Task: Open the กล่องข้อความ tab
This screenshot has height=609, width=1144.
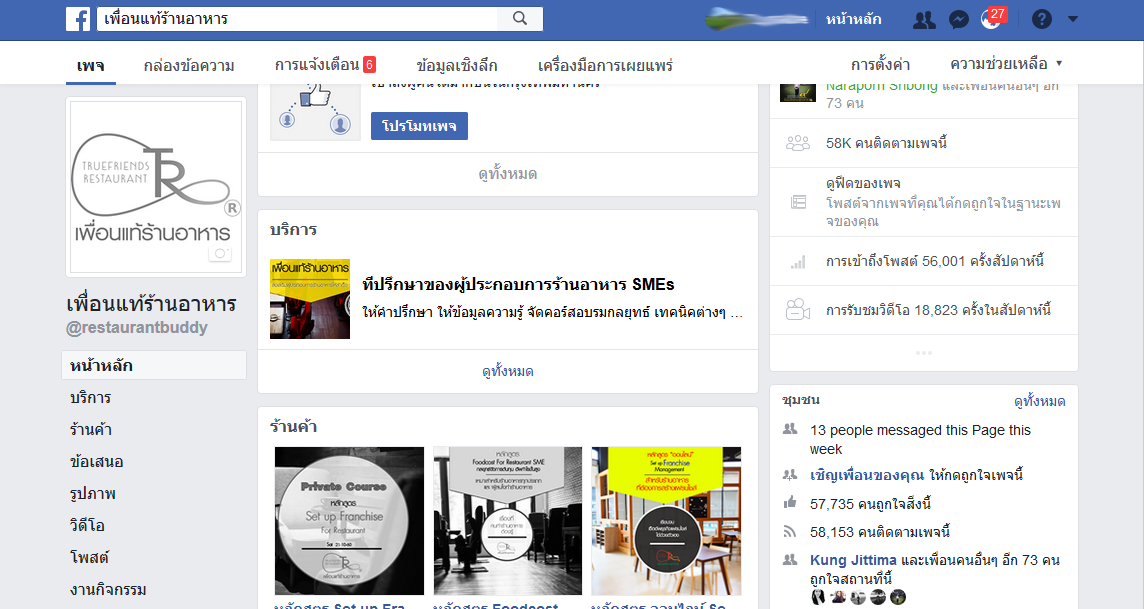Action: (x=189, y=66)
